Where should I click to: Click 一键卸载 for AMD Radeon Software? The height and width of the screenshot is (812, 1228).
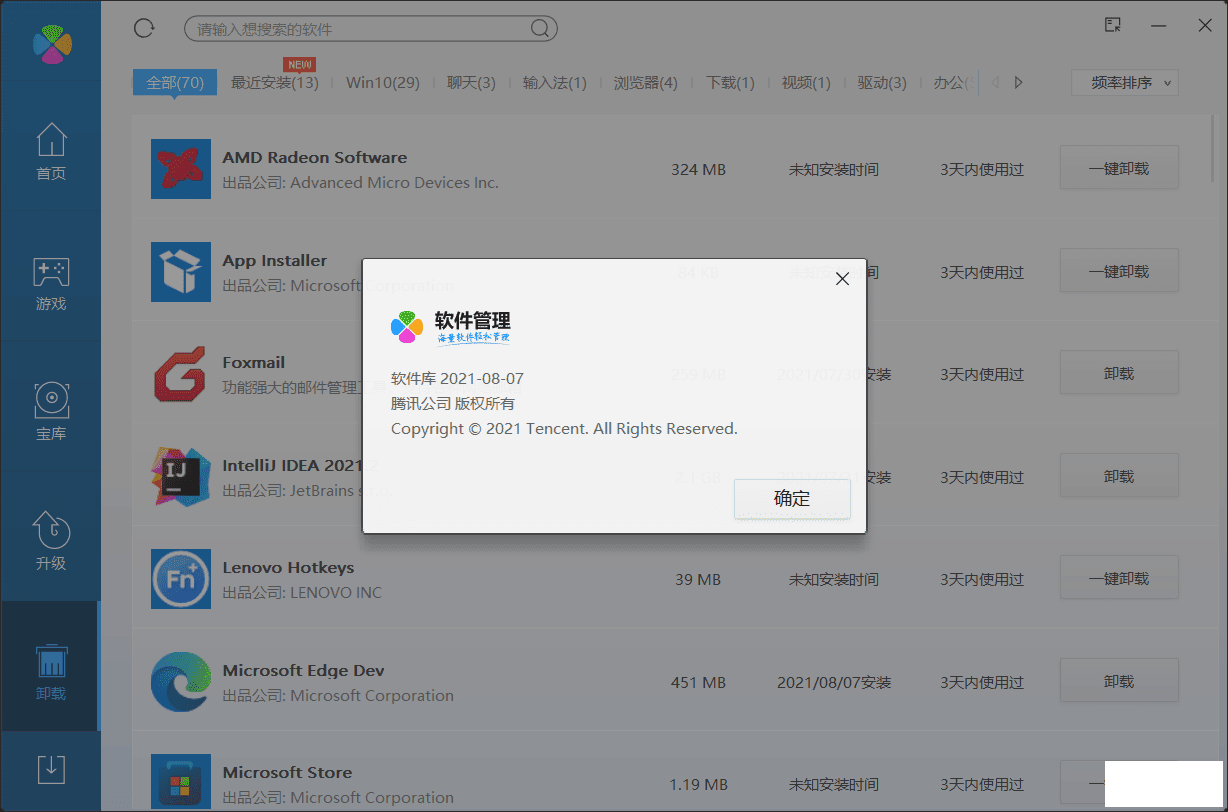tap(1119, 168)
